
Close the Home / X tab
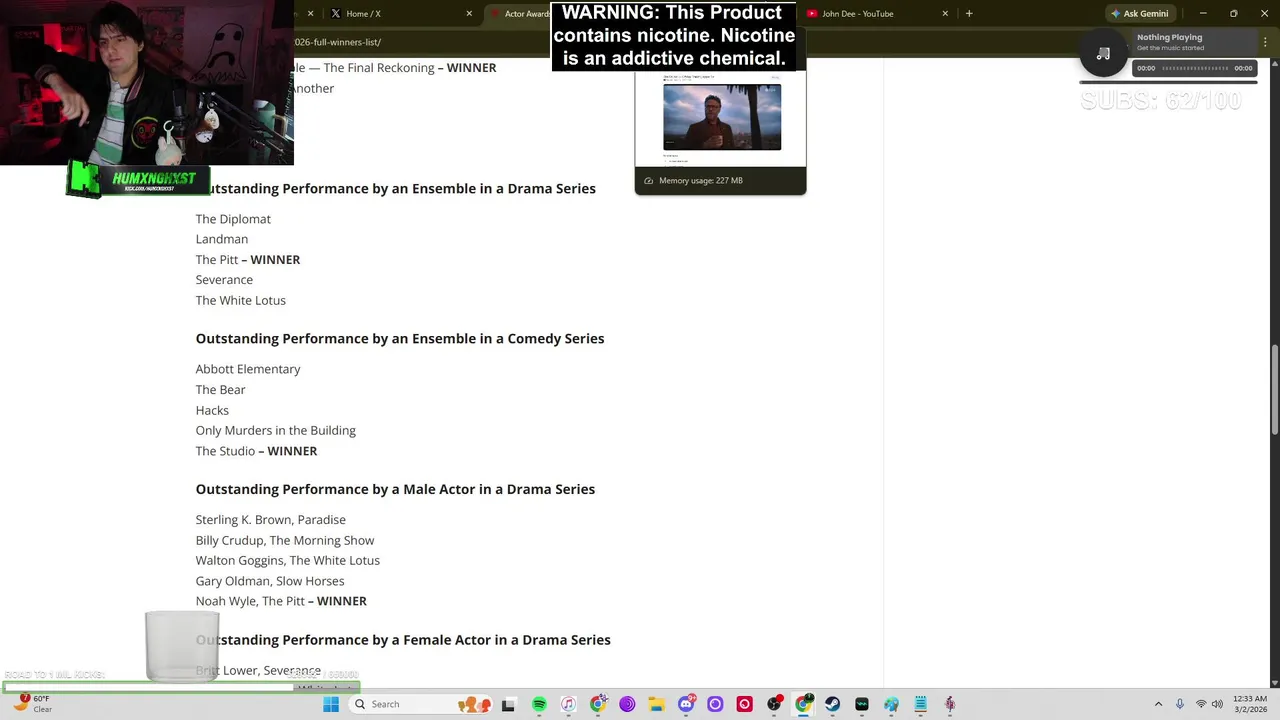pos(469,14)
